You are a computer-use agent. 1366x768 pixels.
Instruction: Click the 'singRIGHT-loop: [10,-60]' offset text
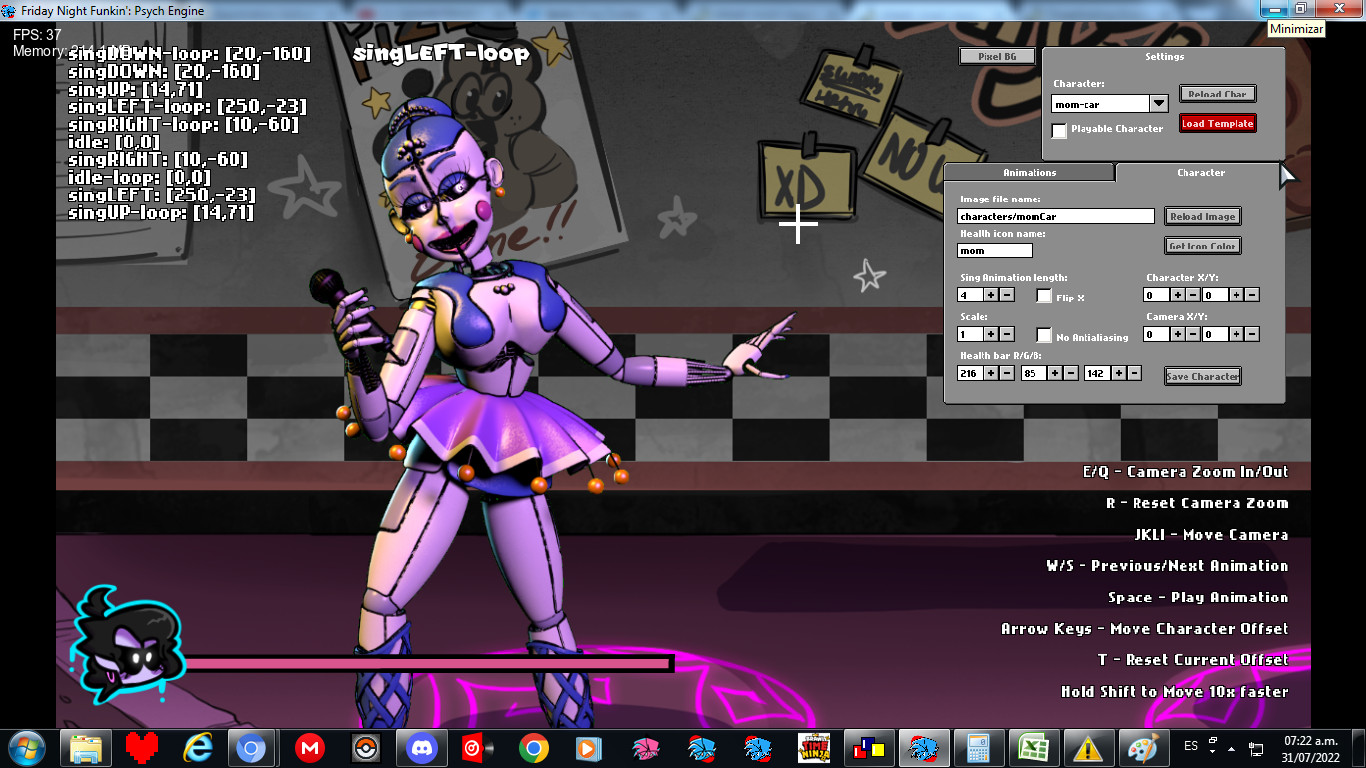coord(183,125)
